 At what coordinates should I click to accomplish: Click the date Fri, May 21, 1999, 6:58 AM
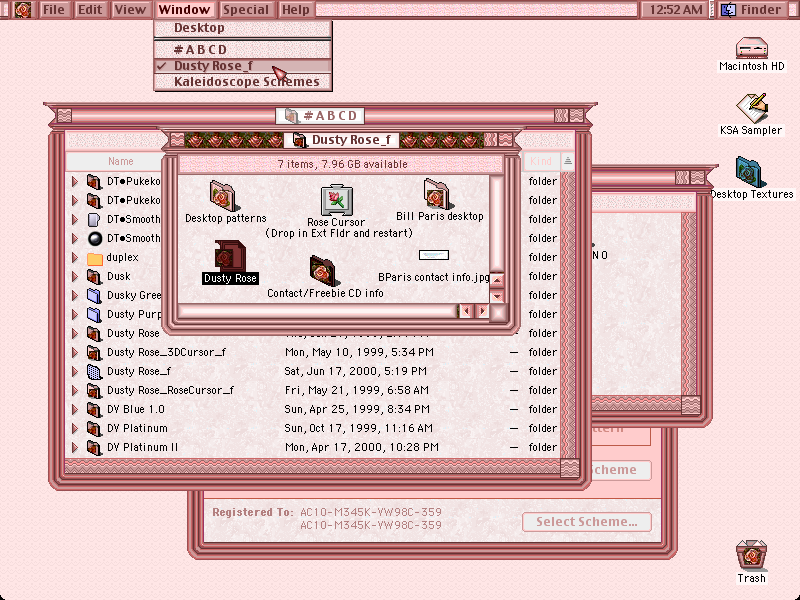coord(356,391)
